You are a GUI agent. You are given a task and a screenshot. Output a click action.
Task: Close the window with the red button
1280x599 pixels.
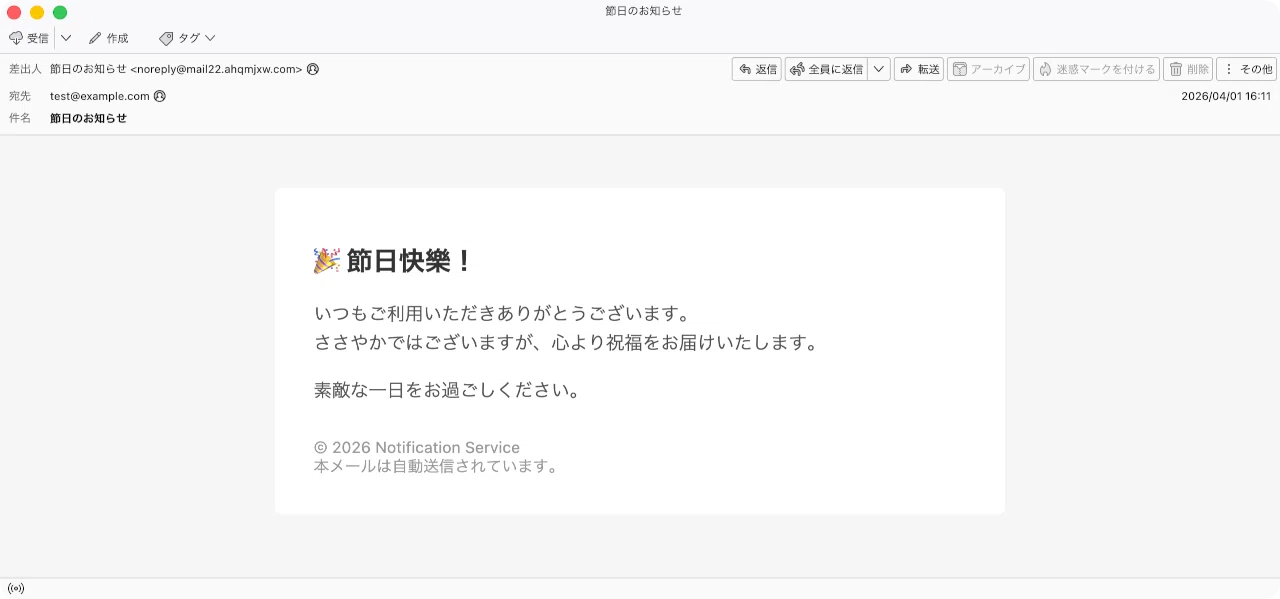coord(14,12)
